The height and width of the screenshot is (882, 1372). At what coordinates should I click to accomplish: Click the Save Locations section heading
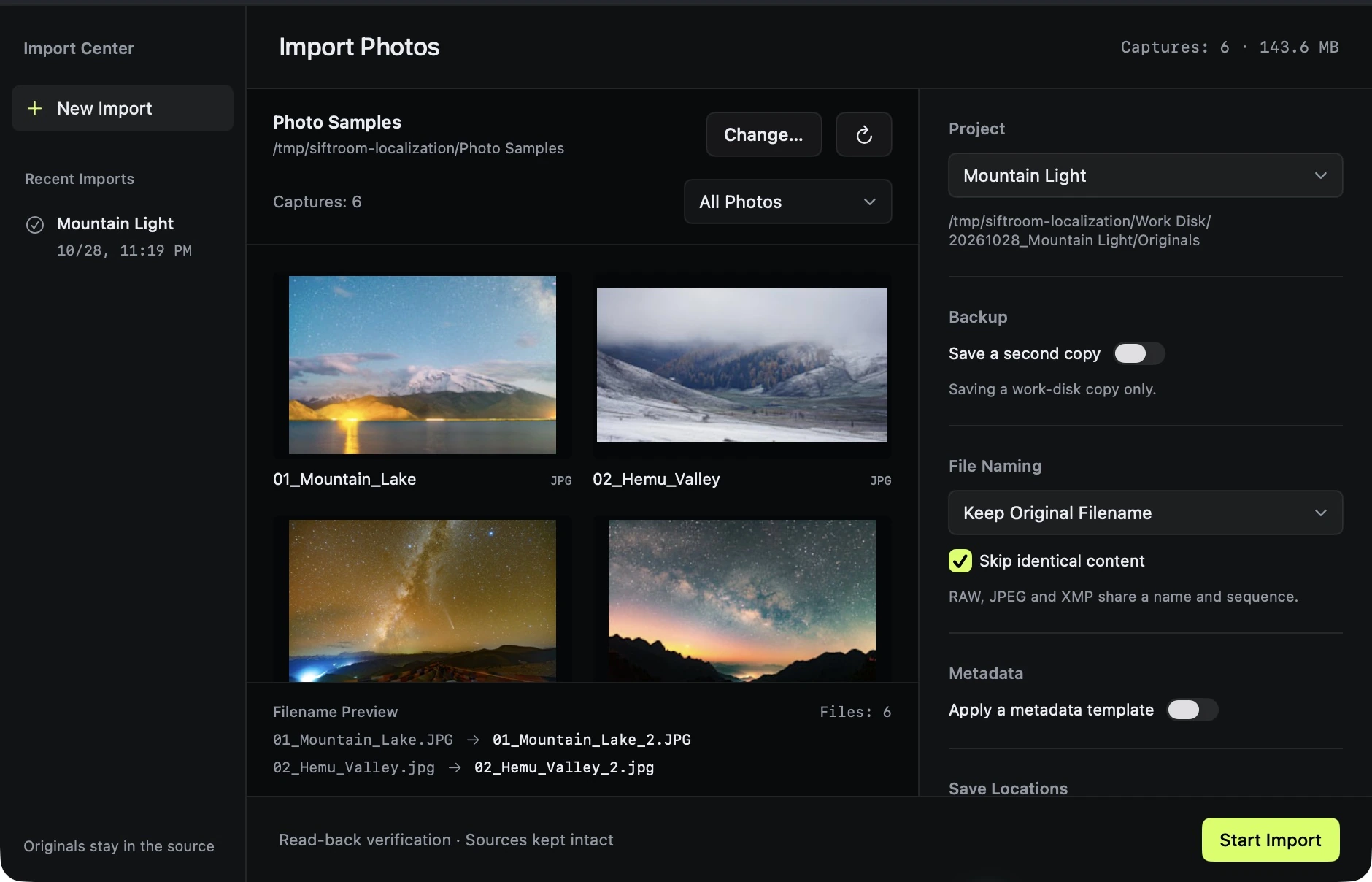1008,789
